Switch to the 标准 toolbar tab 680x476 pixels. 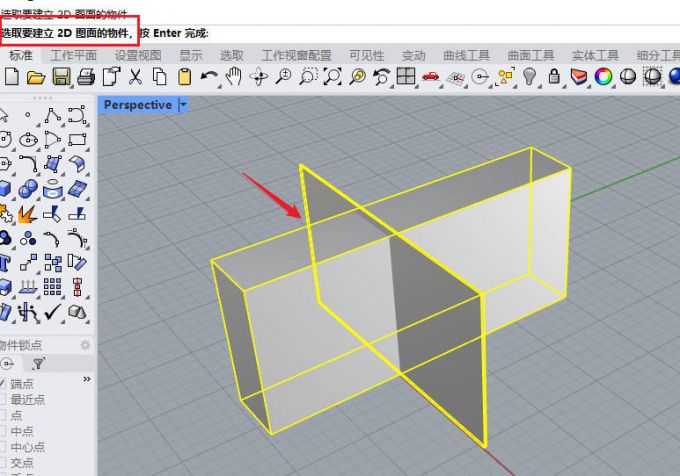pos(20,55)
